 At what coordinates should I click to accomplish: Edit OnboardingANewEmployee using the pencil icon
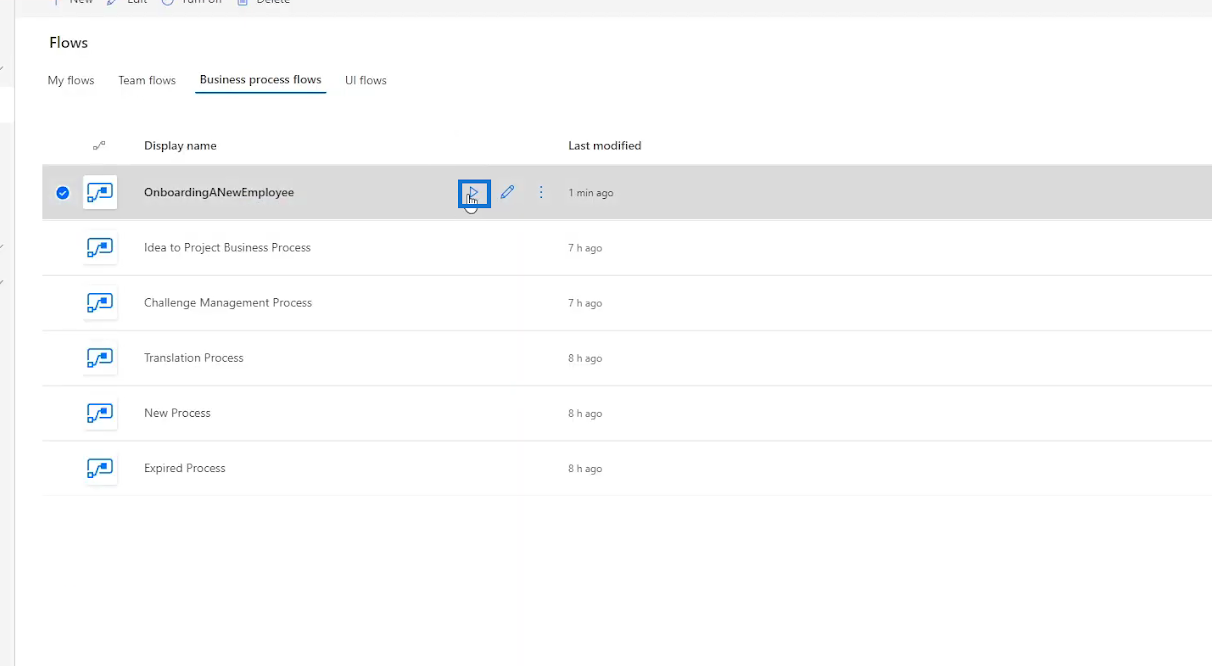tap(507, 192)
